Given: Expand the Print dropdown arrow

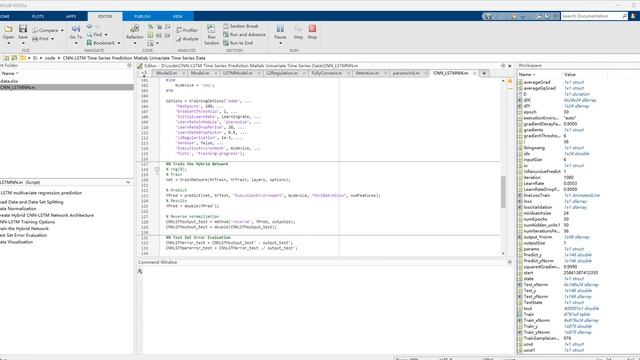Looking at the screenshot, I should [52, 39].
